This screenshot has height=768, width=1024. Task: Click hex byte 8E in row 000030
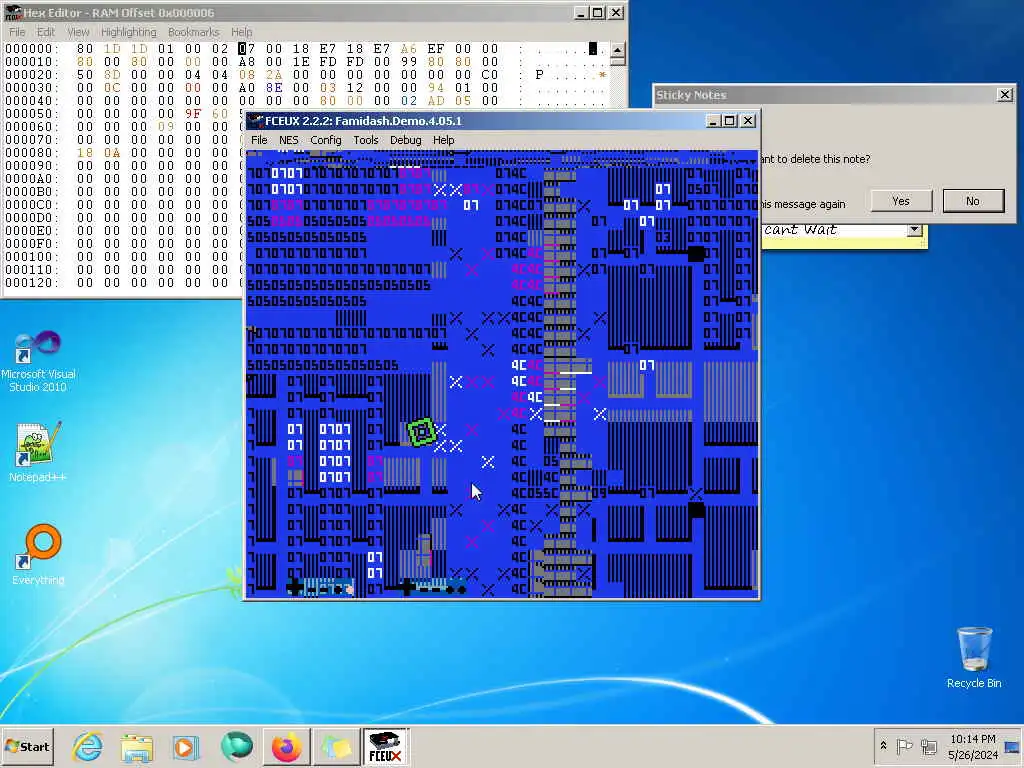[274, 88]
